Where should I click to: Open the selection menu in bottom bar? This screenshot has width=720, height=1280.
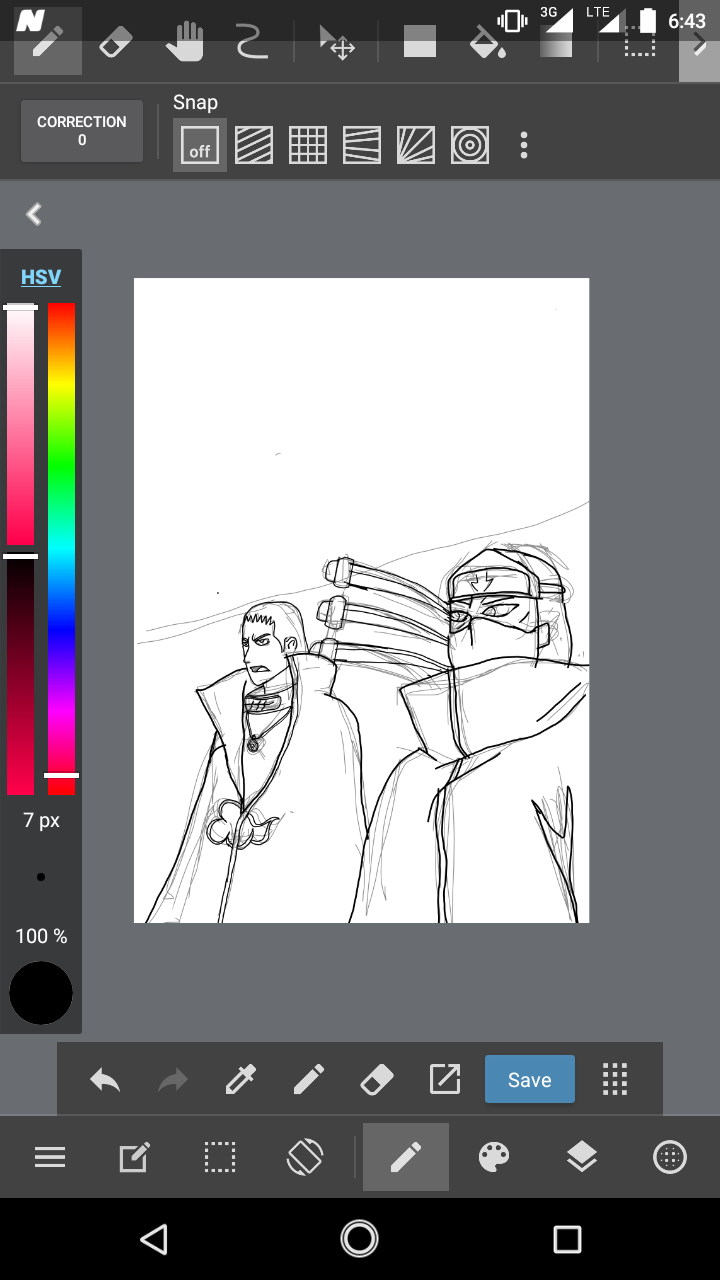click(220, 1157)
